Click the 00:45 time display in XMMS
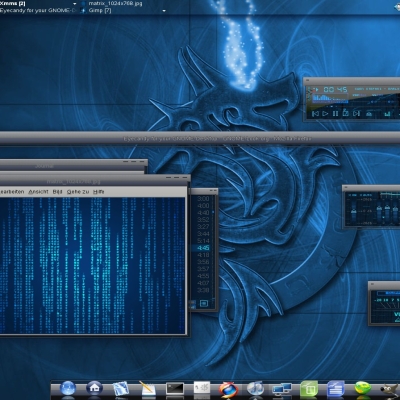The image size is (400, 400). (335, 90)
